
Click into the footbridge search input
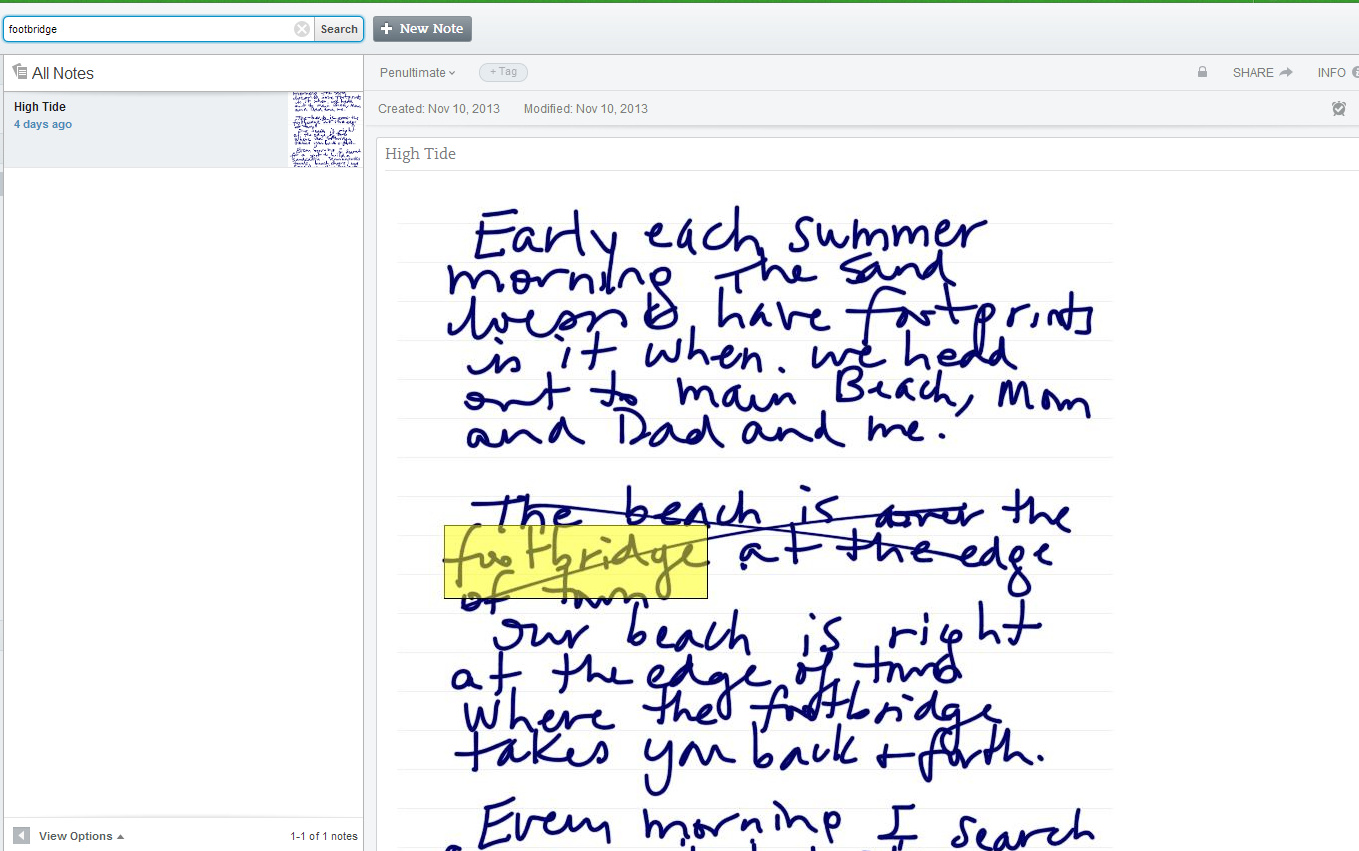150,29
